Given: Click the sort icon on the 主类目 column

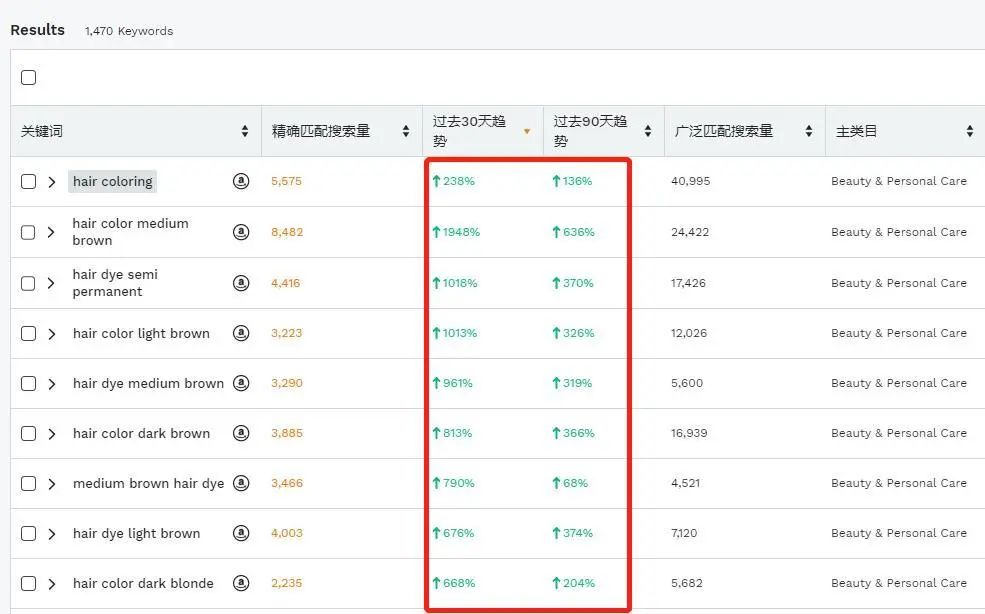Looking at the screenshot, I should pyautogui.click(x=969, y=130).
